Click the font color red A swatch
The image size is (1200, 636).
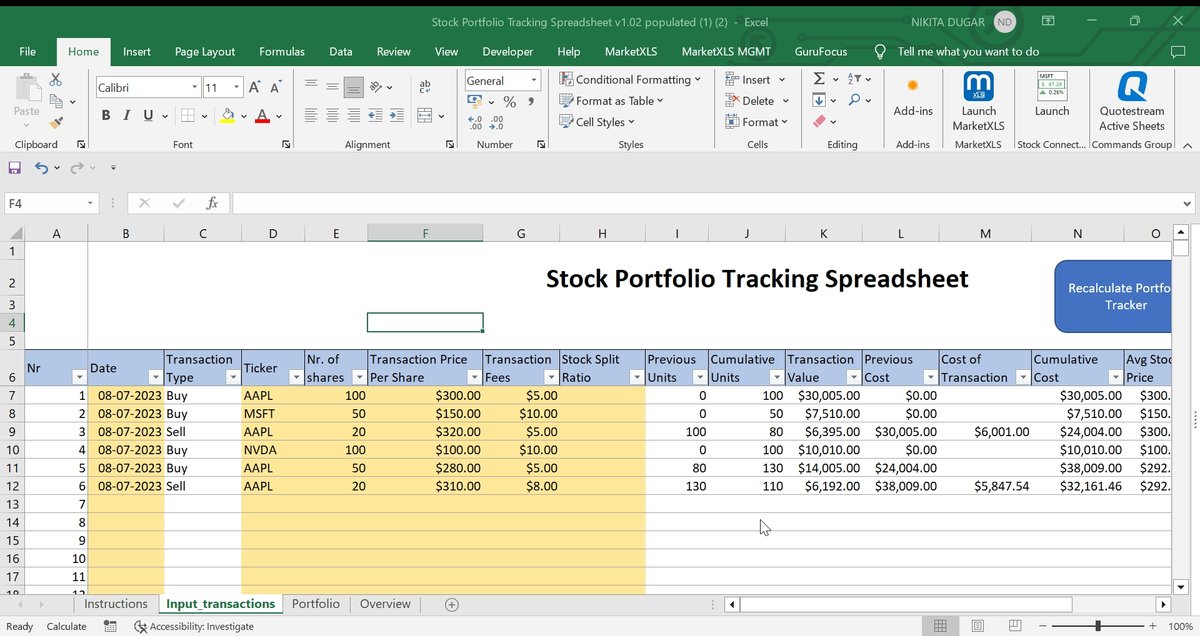pyautogui.click(x=262, y=116)
